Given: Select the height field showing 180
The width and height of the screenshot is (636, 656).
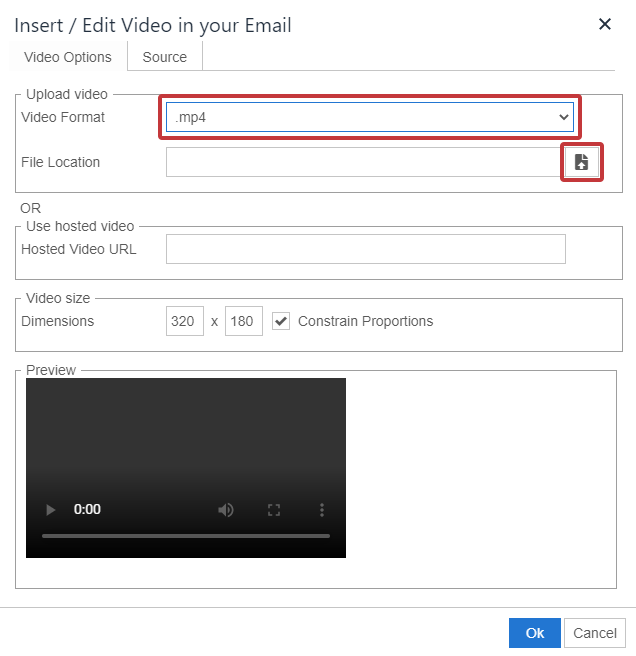Looking at the screenshot, I should [x=244, y=321].
